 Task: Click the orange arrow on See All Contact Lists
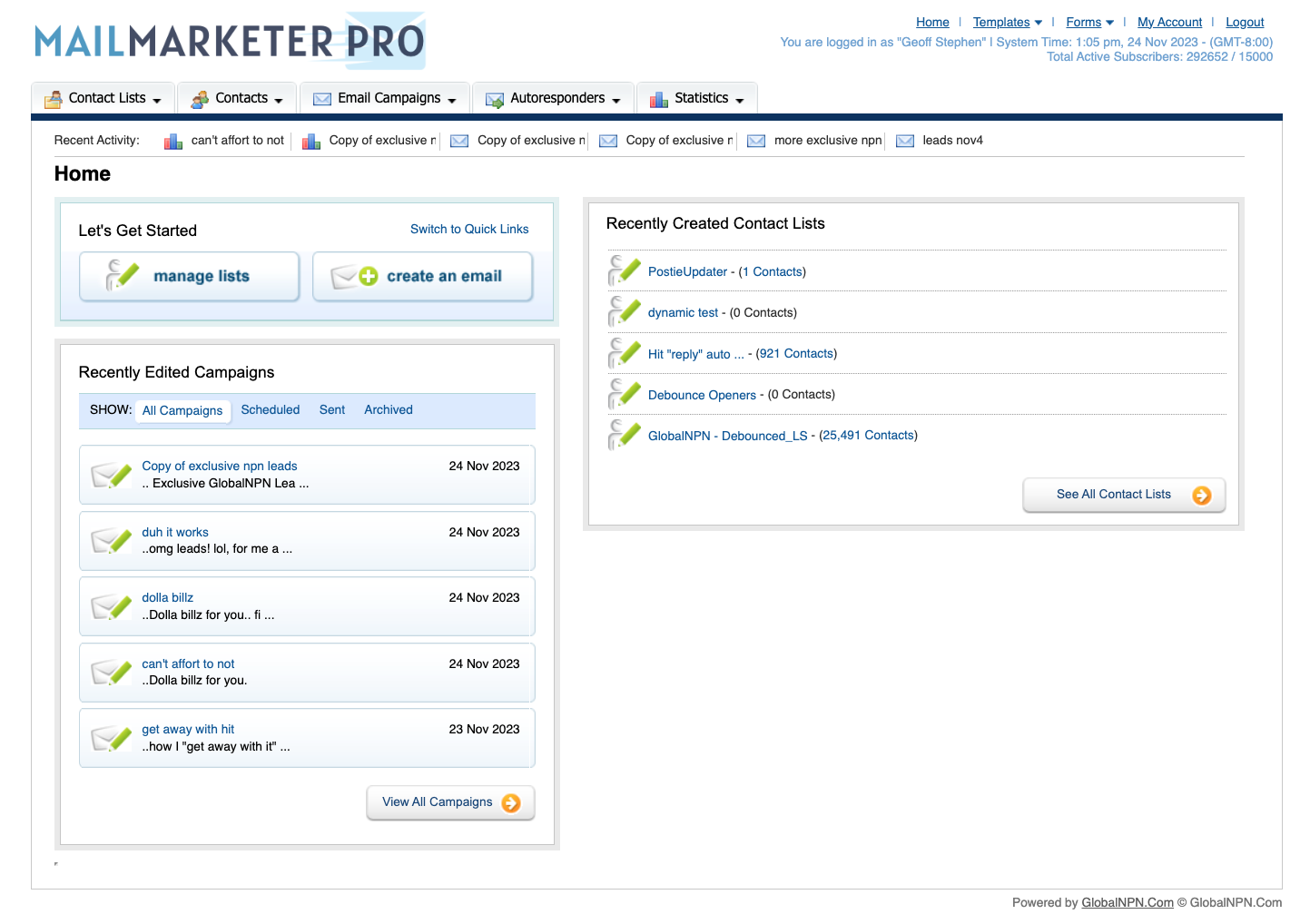[1201, 496]
